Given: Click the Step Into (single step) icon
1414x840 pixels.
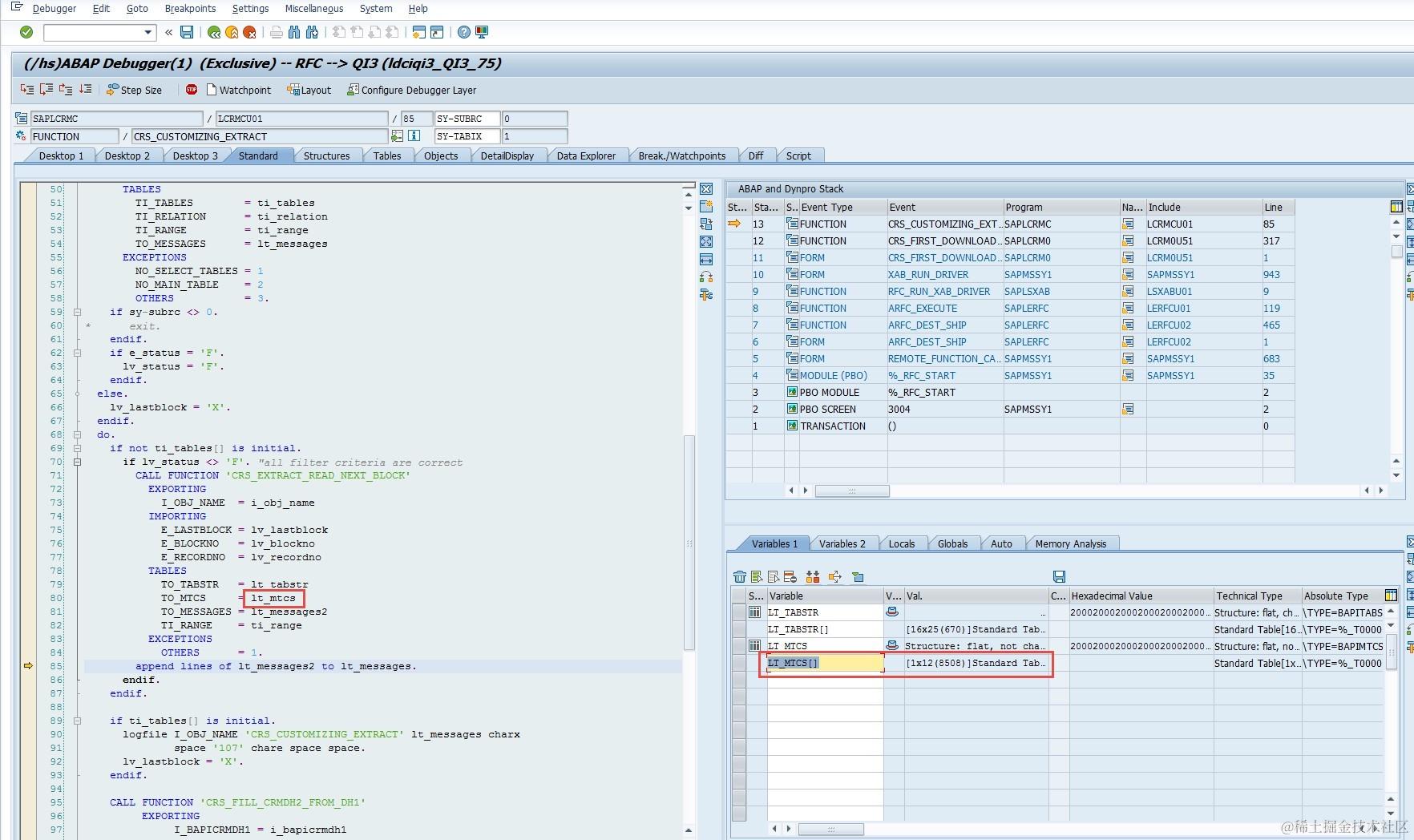Looking at the screenshot, I should [27, 90].
